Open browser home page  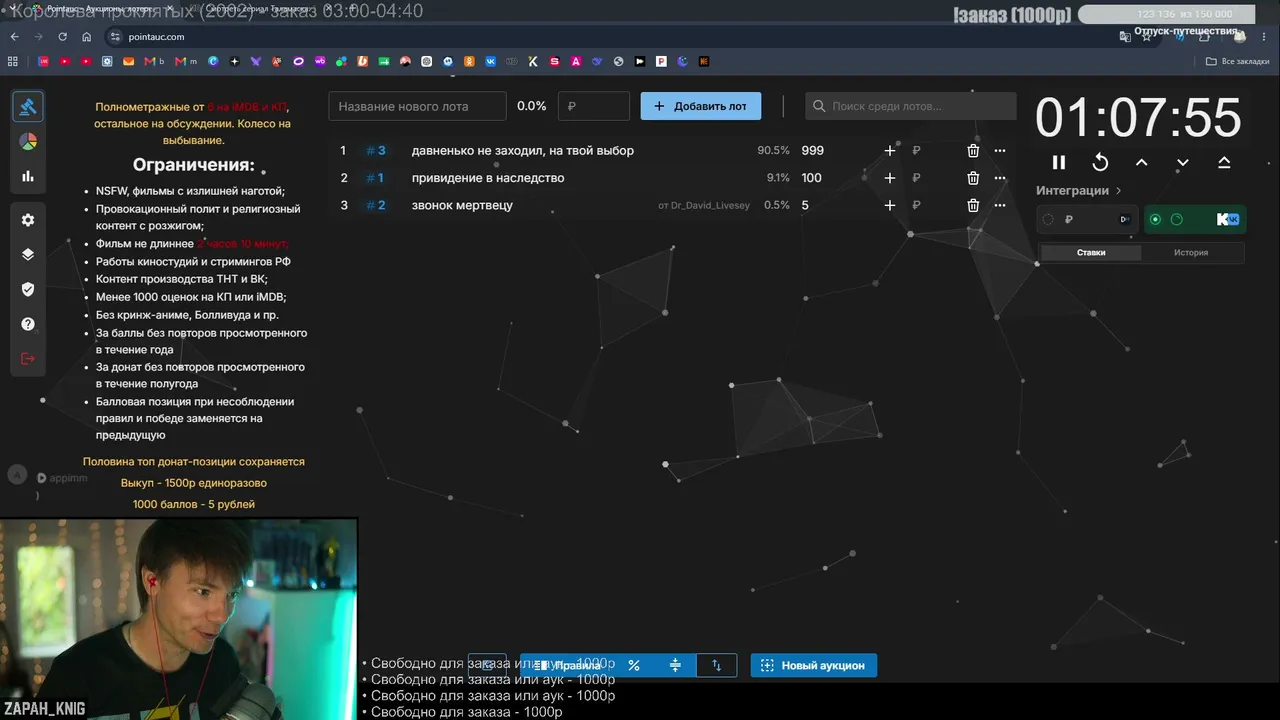87,37
